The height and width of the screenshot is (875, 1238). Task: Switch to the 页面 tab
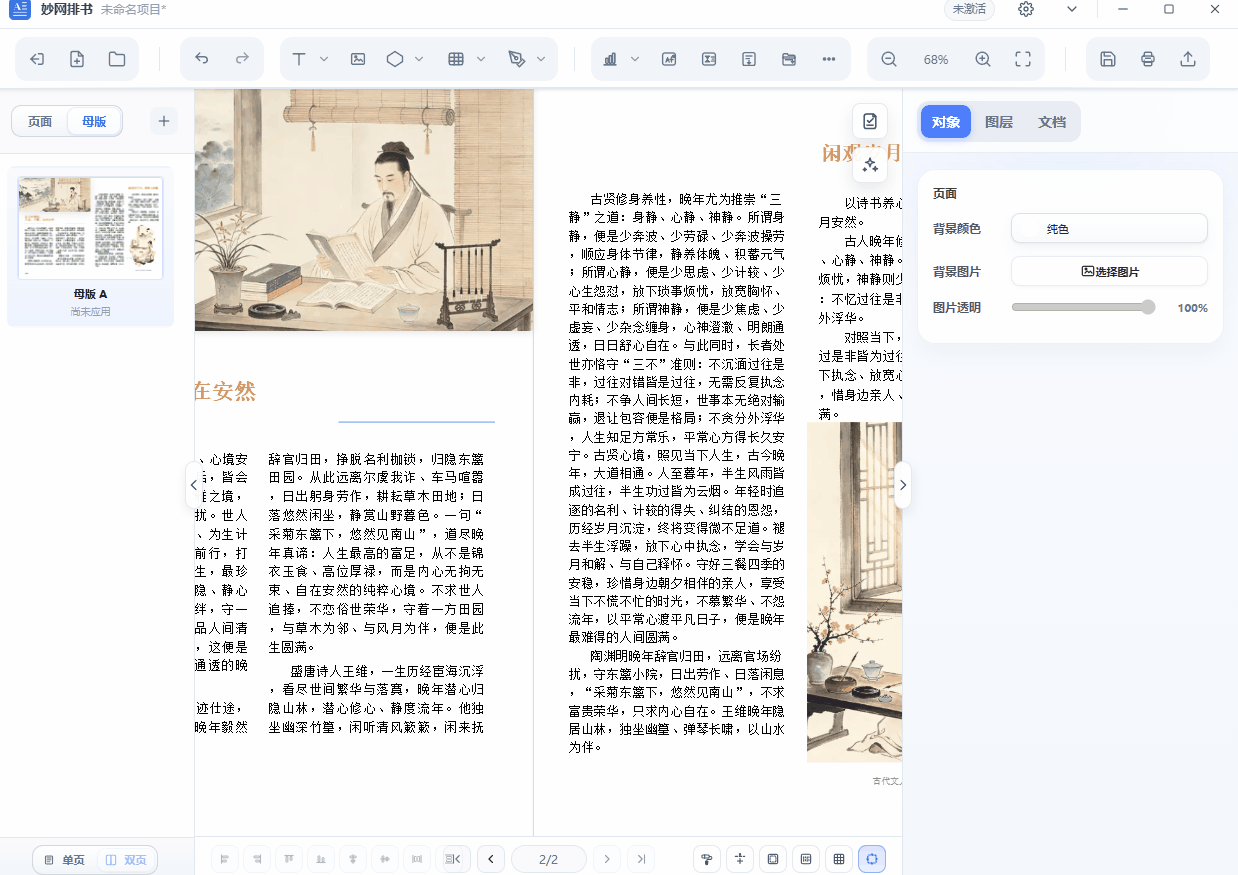(x=40, y=122)
